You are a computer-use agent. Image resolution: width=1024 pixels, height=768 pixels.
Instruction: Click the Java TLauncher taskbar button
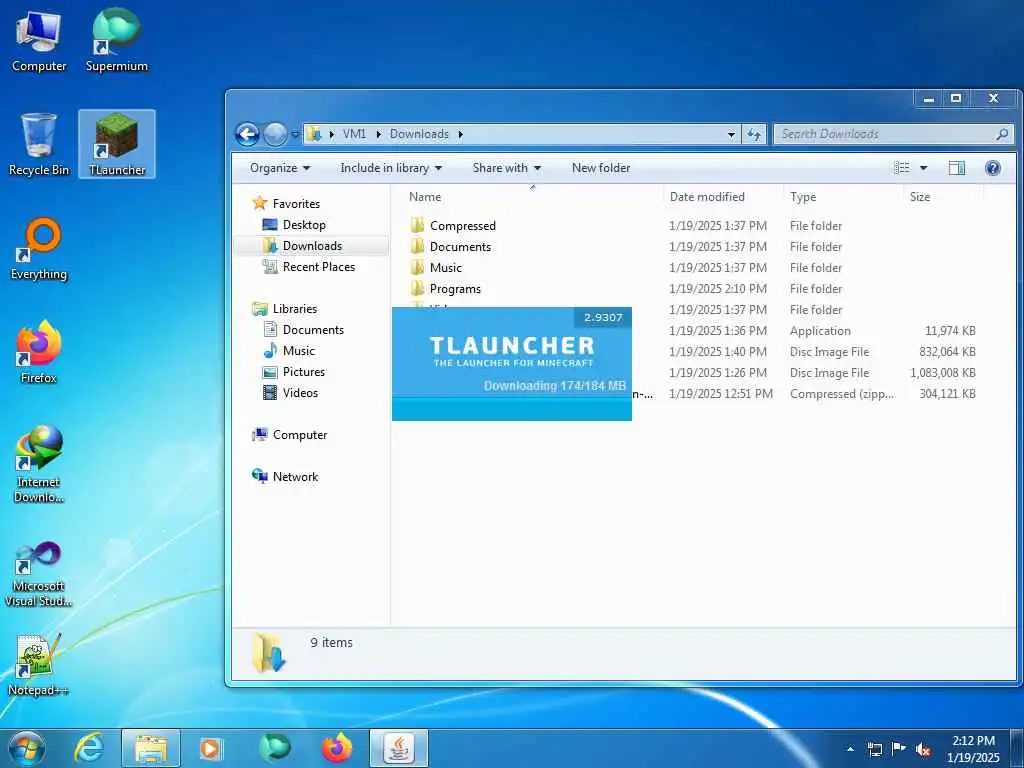pyautogui.click(x=399, y=748)
